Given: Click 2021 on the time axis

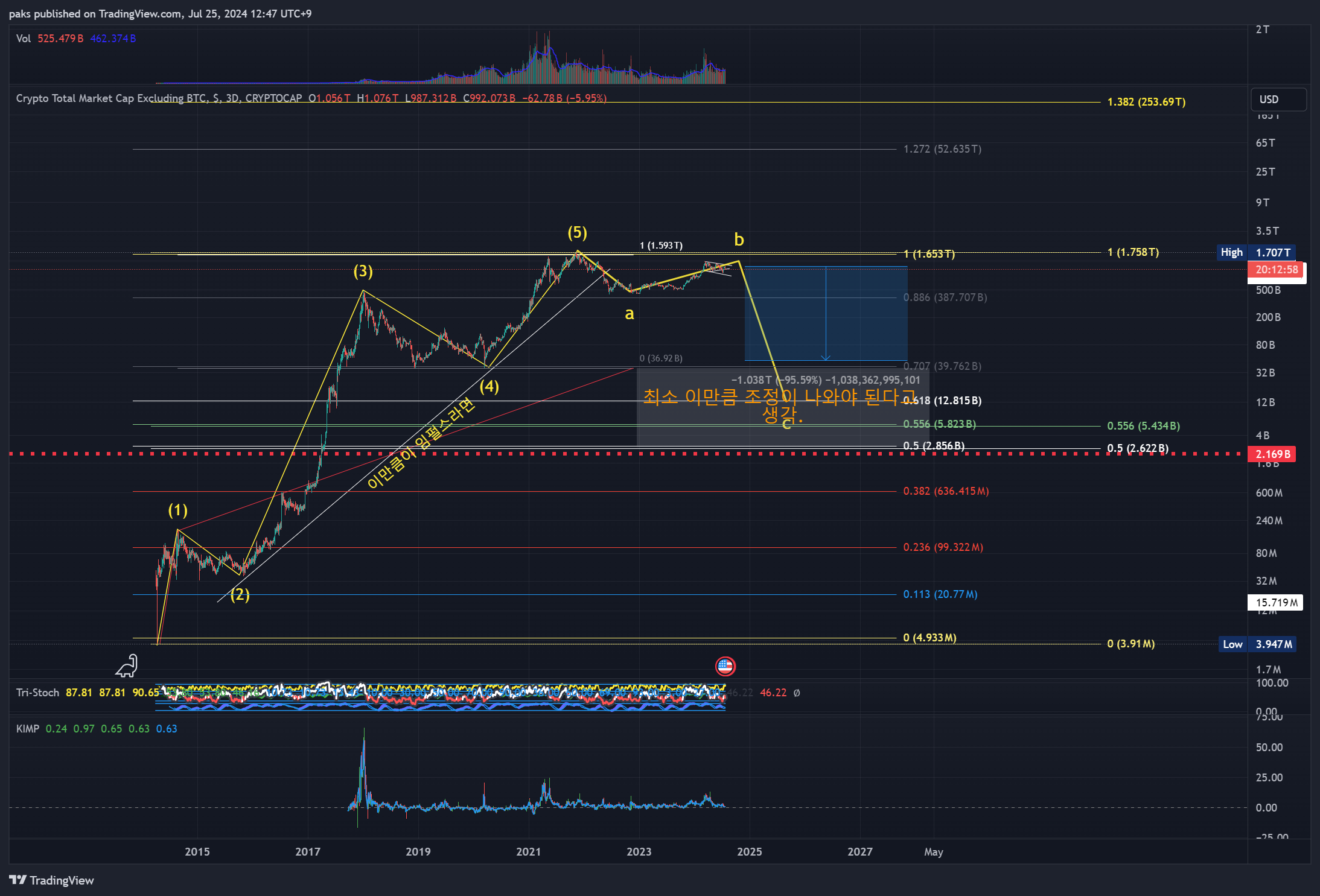Looking at the screenshot, I should pos(529,852).
